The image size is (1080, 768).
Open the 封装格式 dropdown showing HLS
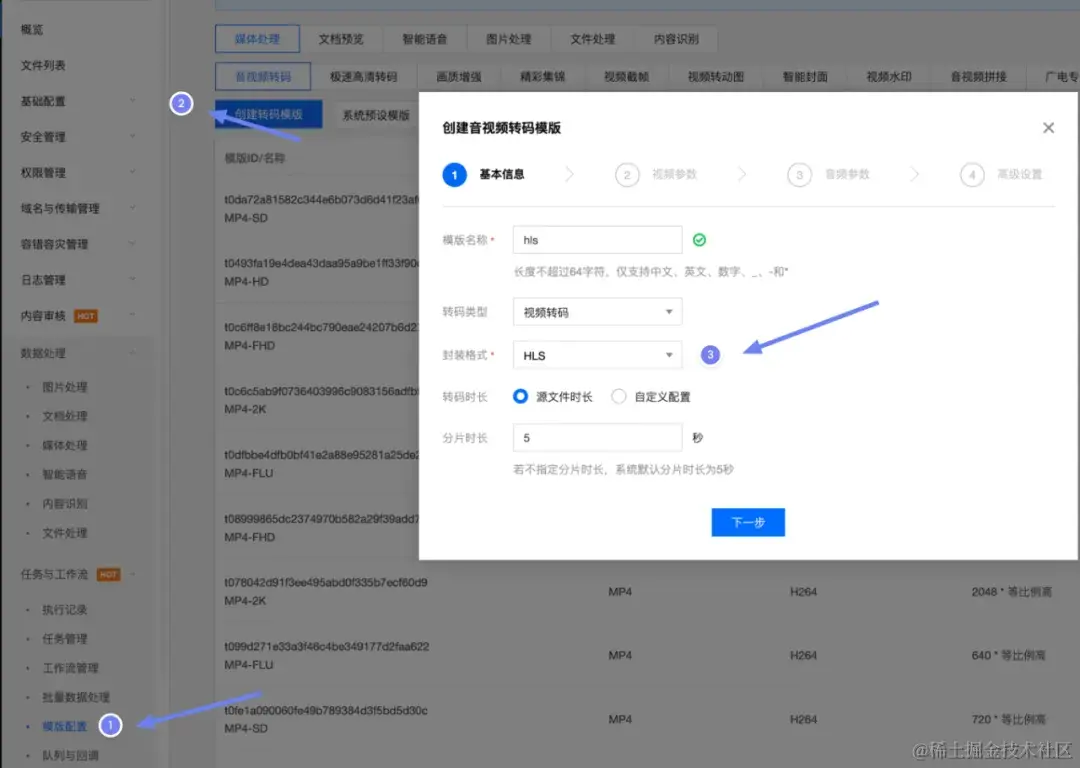tap(597, 355)
